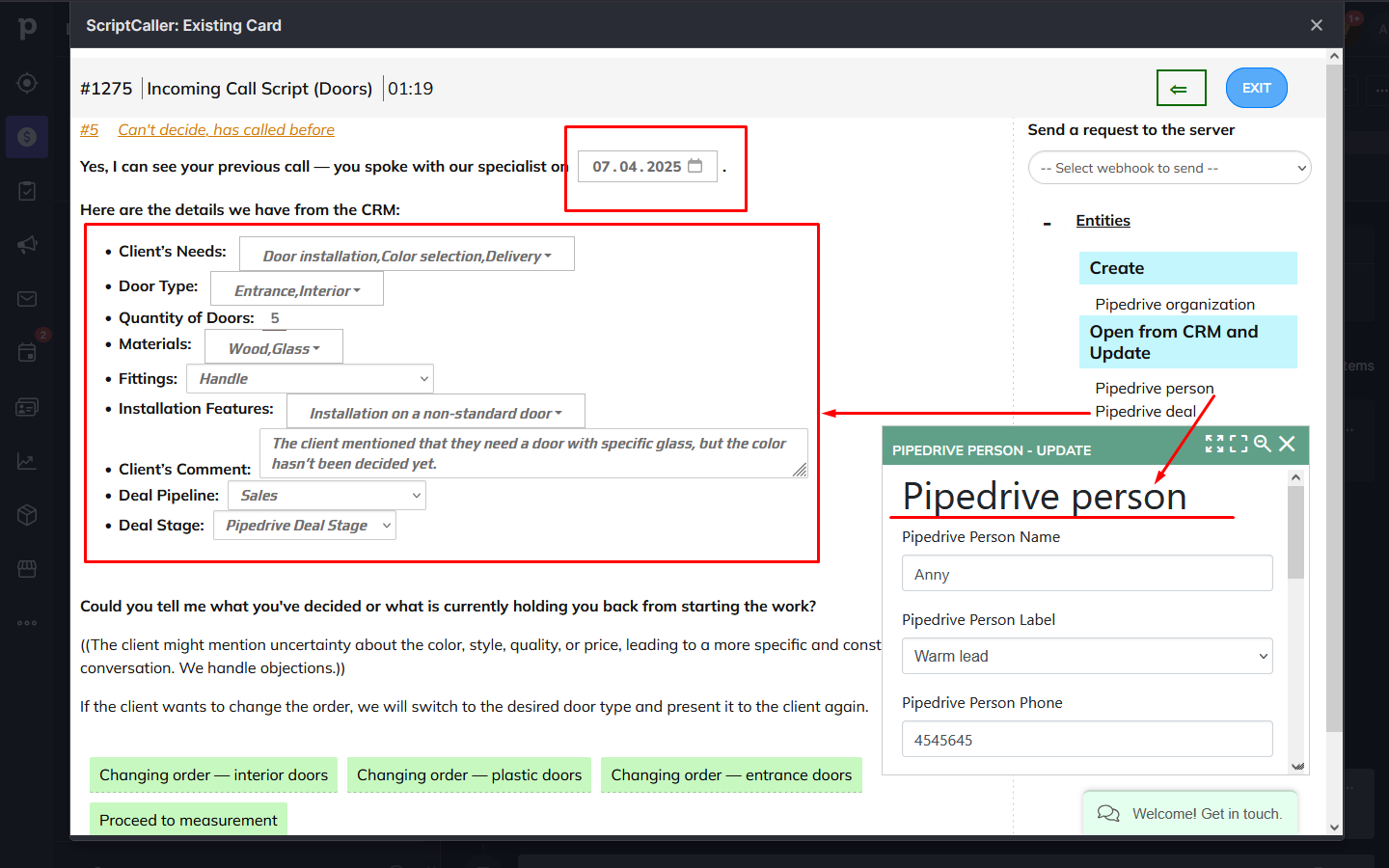Screen dimensions: 1389x868
Task: Click the Pipedrive logo in the sidebar
Action: 27,28
